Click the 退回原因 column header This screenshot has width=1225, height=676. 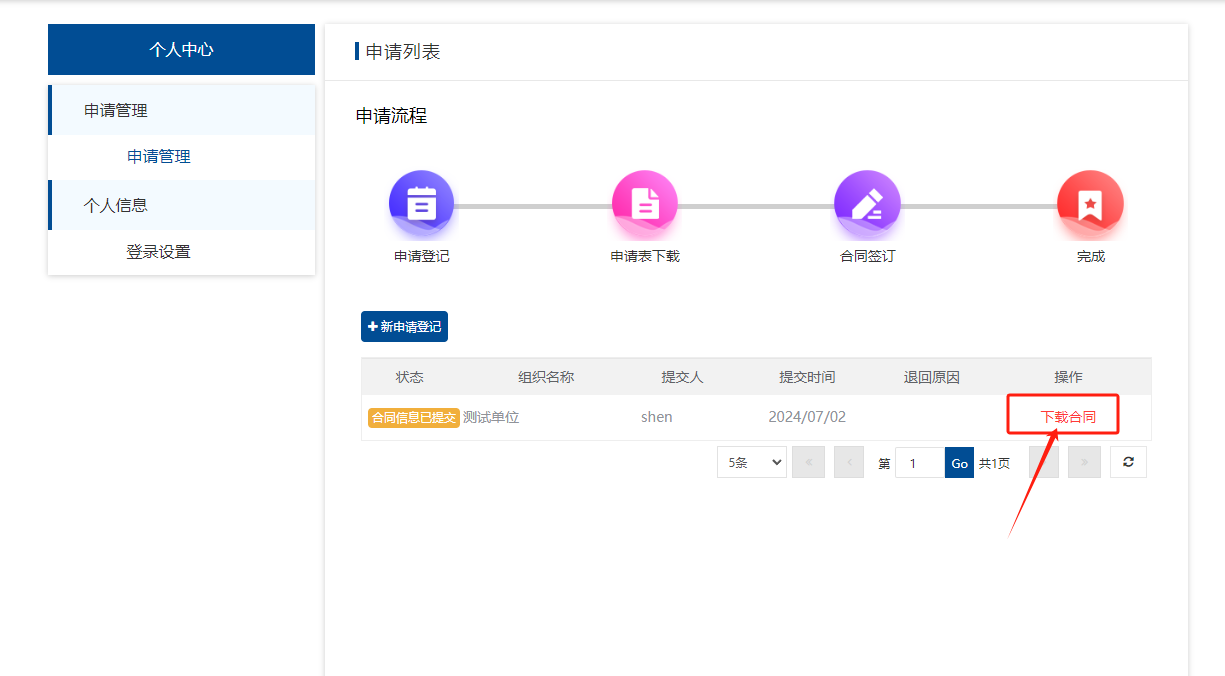(x=932, y=377)
